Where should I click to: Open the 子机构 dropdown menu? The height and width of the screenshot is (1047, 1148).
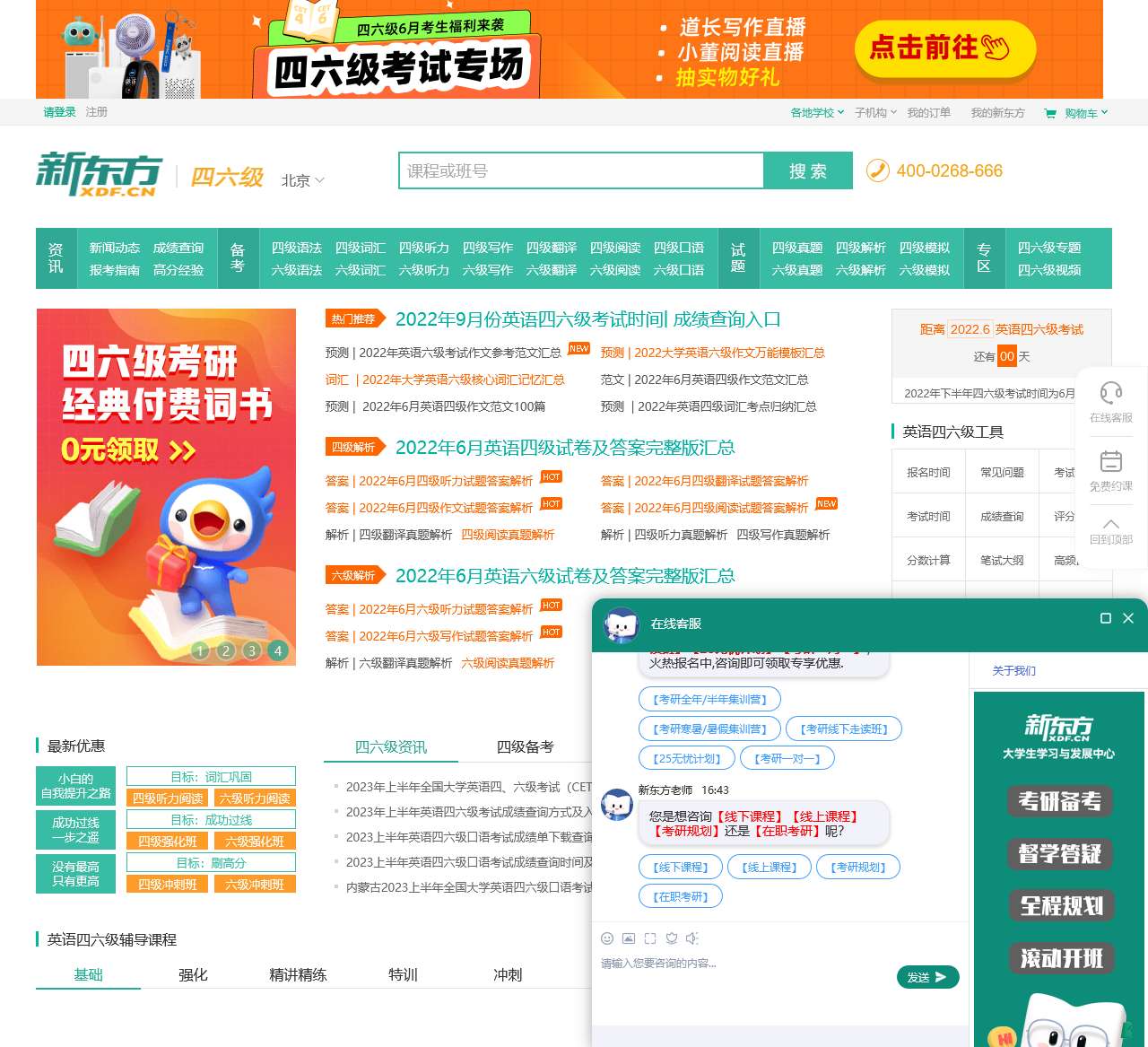click(874, 112)
